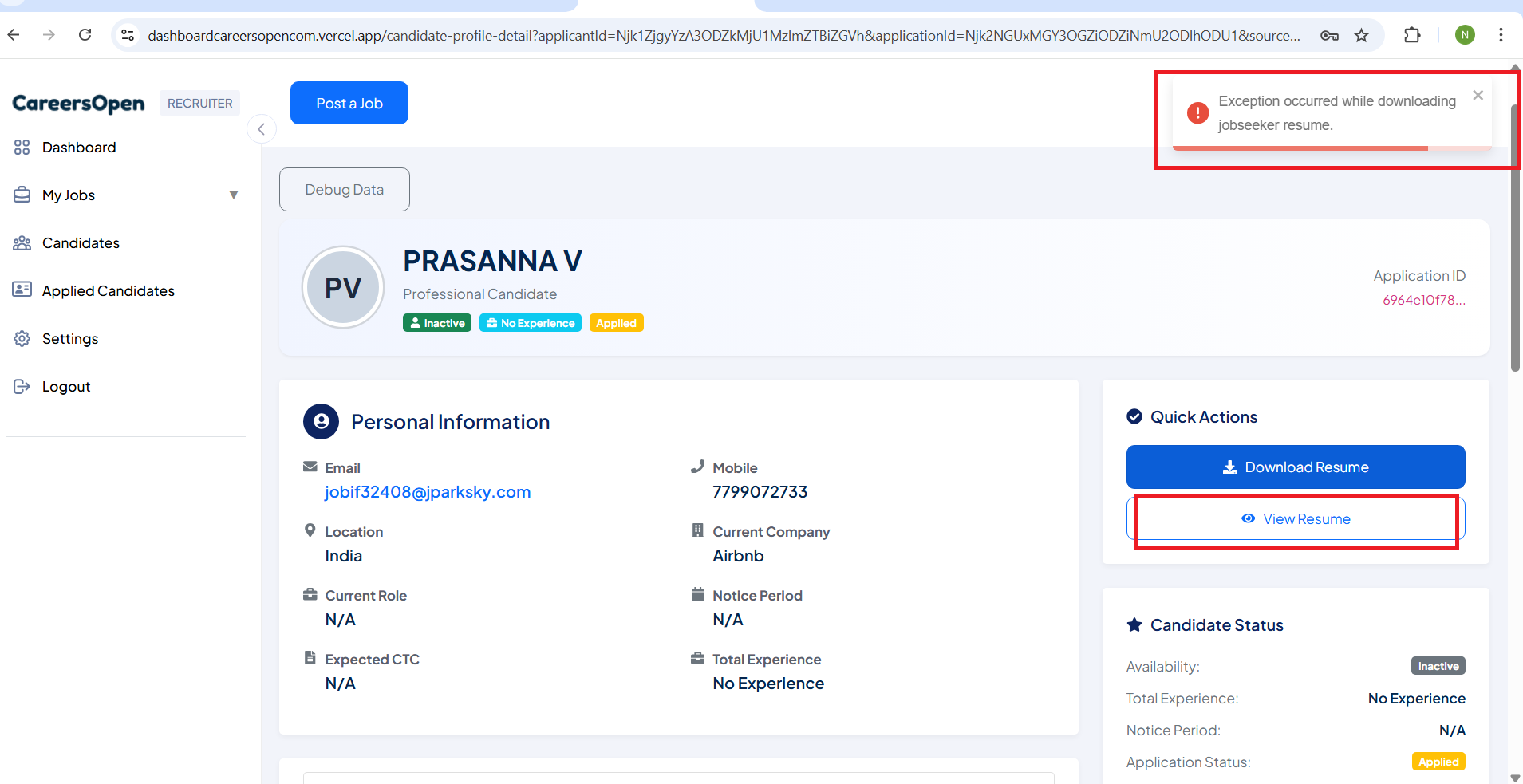Click the Settings gear icon in sidebar

point(22,339)
